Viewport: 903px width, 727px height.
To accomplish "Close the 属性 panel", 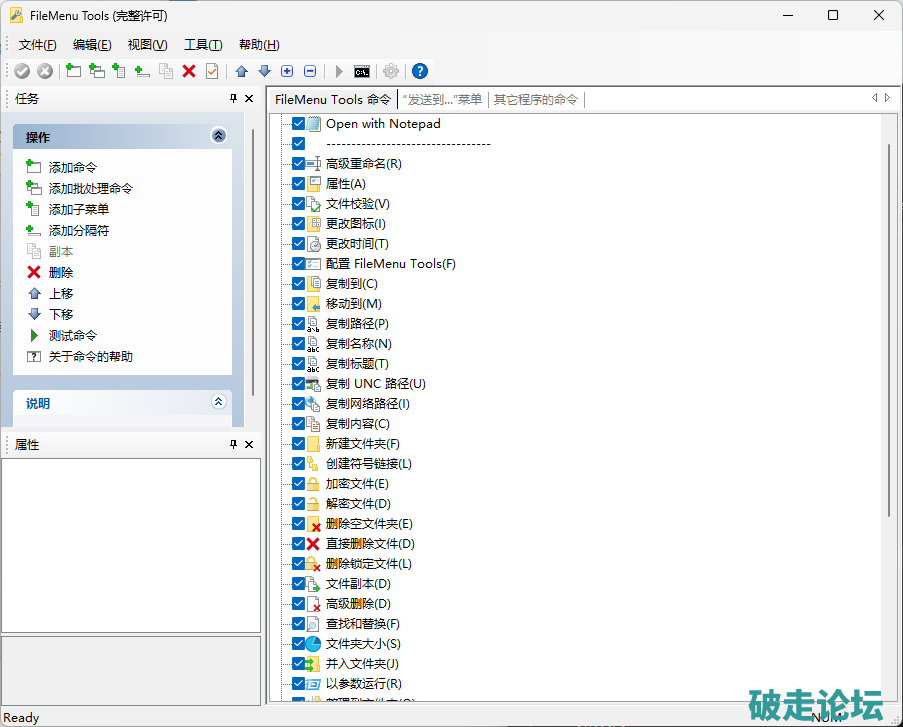I will click(249, 444).
